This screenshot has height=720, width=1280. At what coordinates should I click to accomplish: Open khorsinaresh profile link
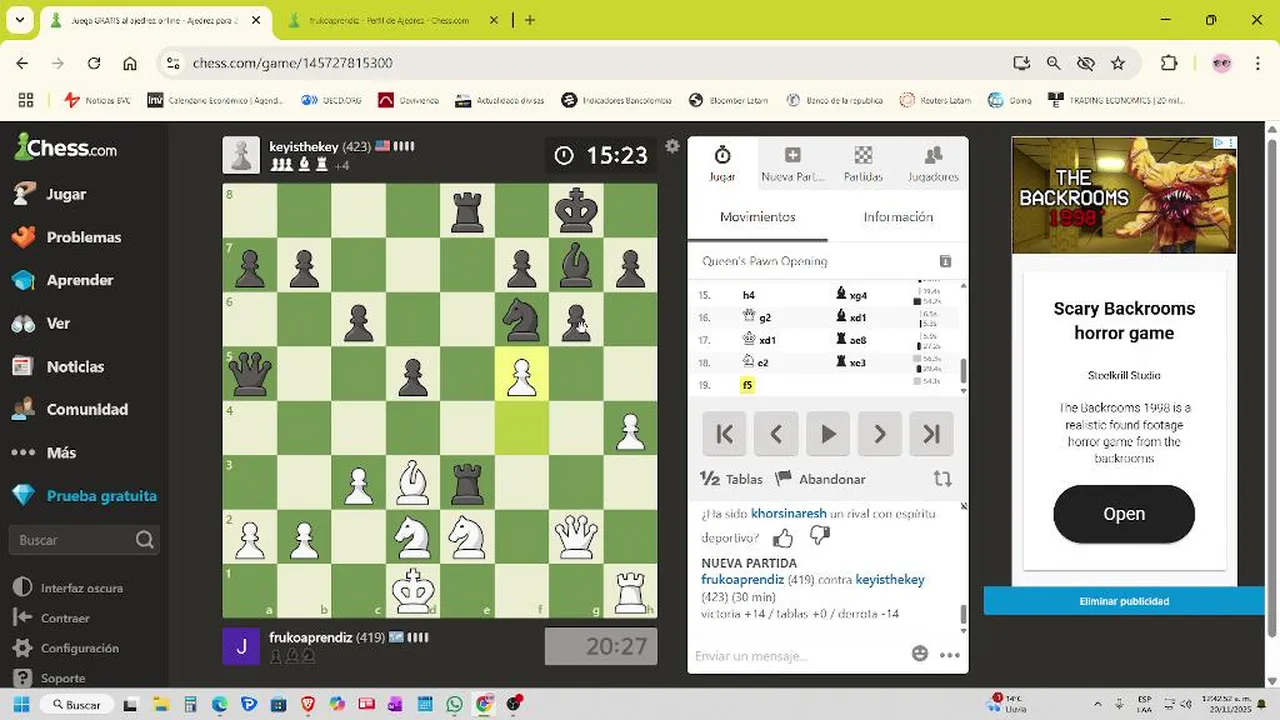789,513
